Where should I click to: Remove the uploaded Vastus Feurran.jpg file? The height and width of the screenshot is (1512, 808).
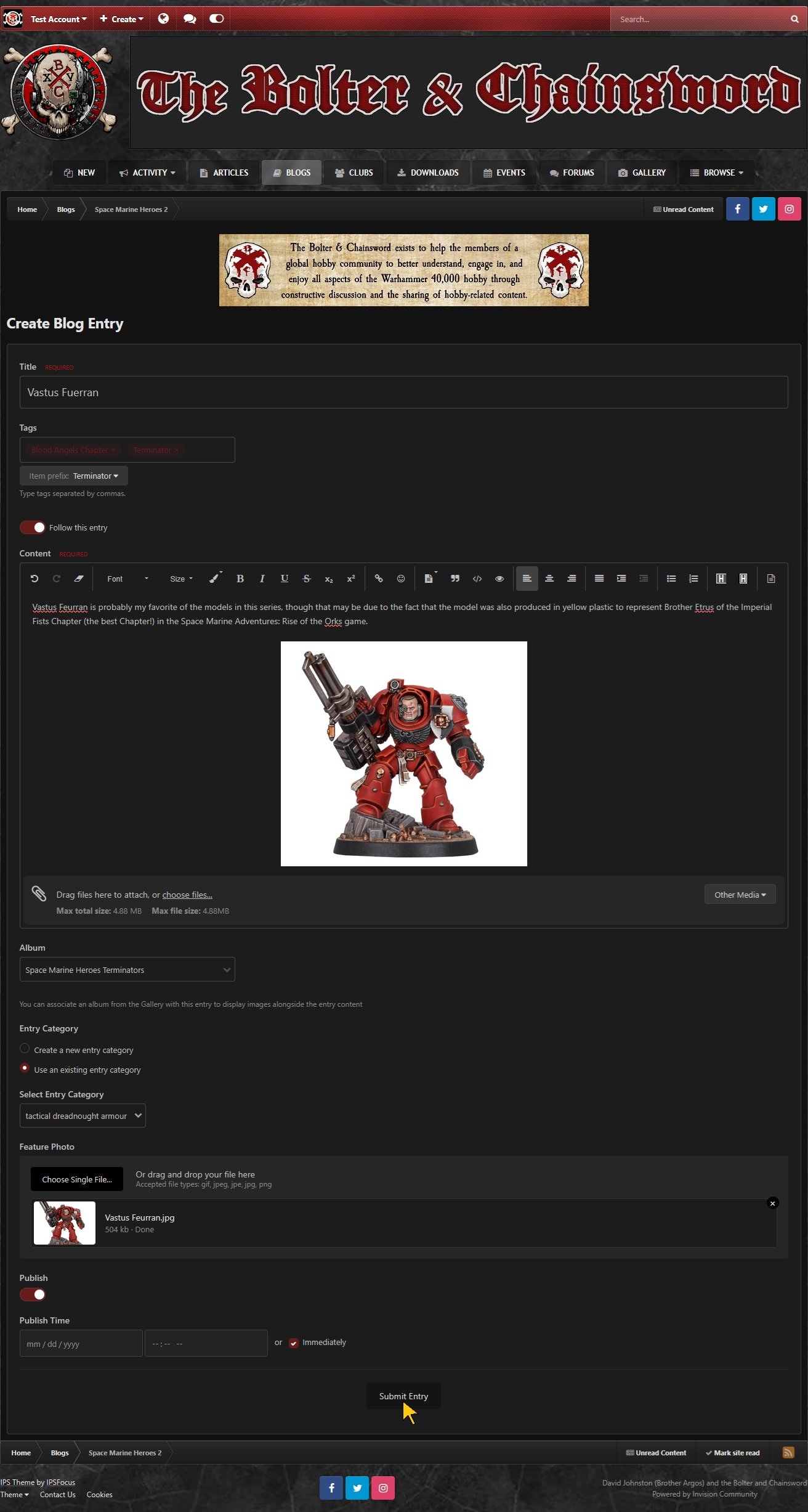[772, 1203]
